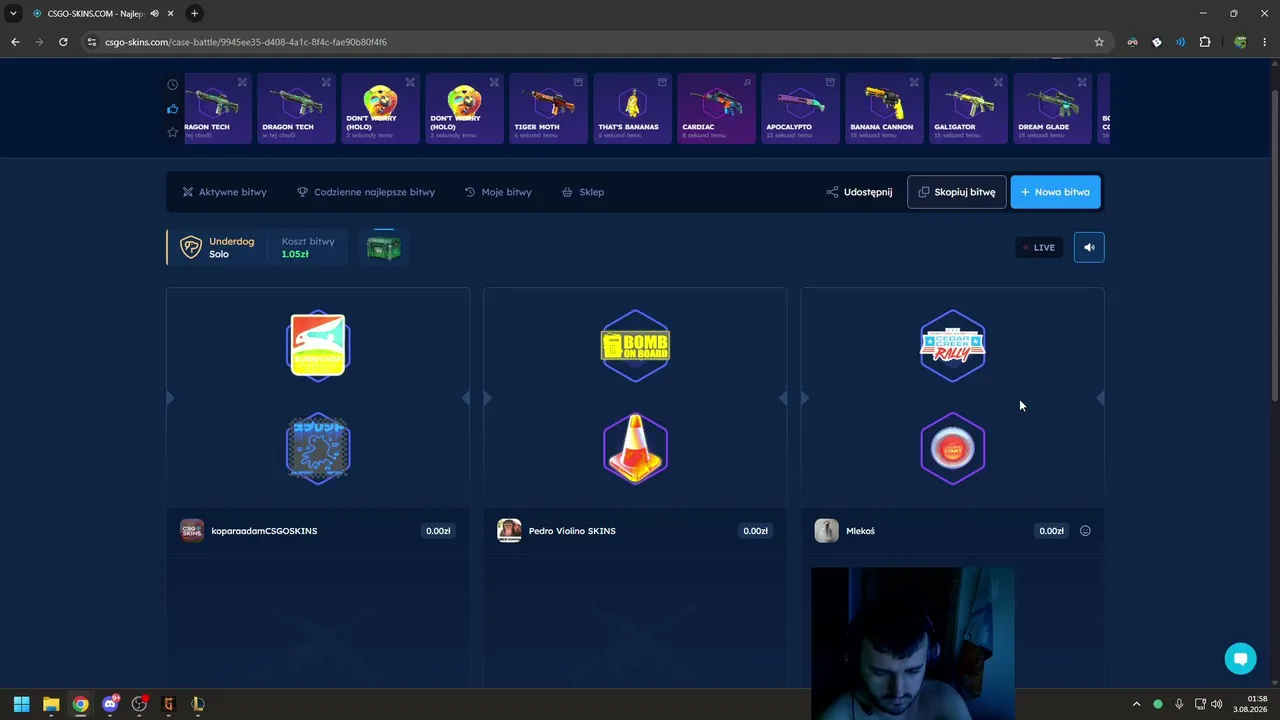Click the 1.05zł battle cost value

(x=295, y=254)
